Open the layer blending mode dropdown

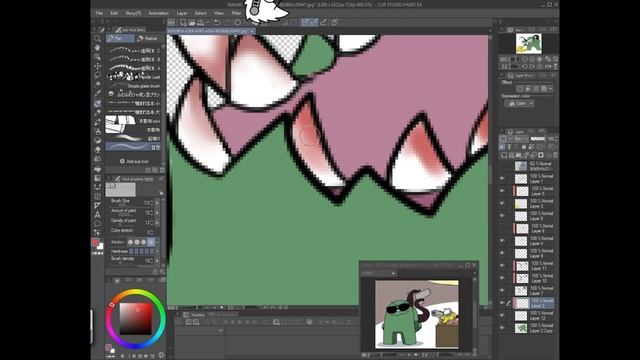coord(520,139)
